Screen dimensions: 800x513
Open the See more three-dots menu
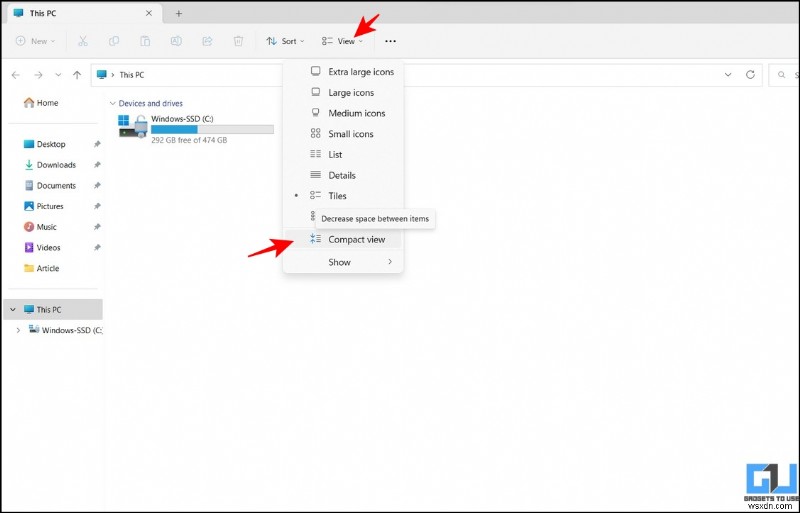[390, 41]
